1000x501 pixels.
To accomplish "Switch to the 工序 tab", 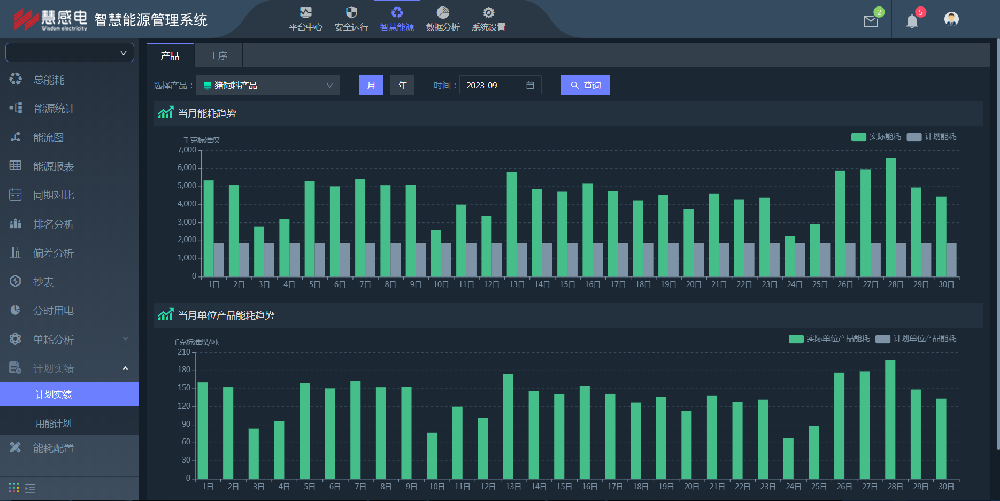I will 219,56.
